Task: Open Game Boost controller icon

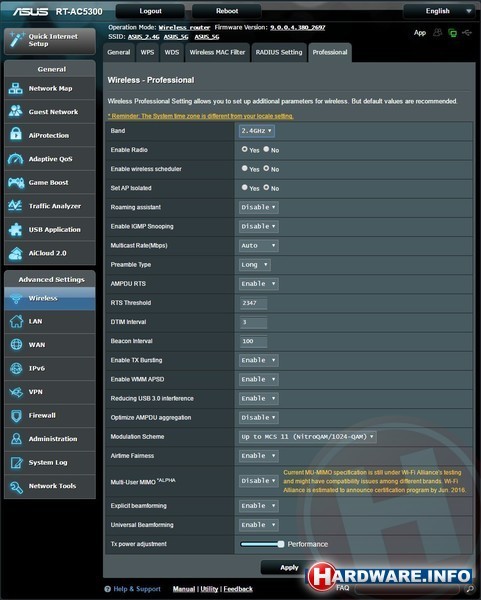Action: coord(16,182)
